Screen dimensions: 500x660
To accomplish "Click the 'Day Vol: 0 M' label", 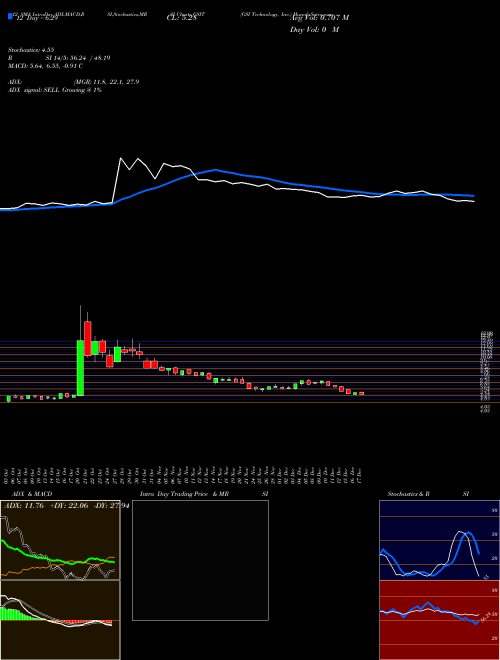I will [314, 30].
